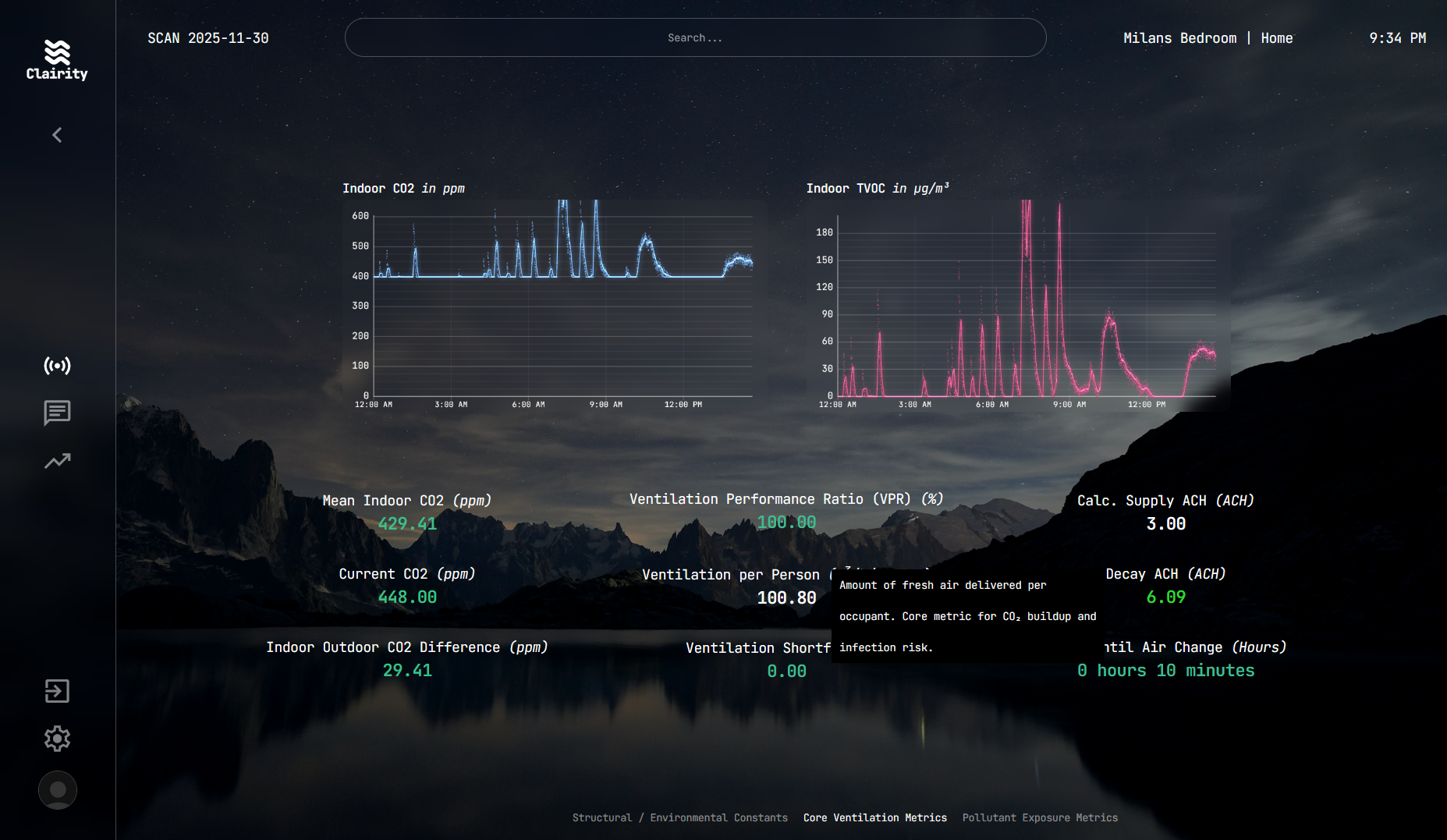Click the Home link in header
The width and height of the screenshot is (1447, 840).
[x=1276, y=38]
